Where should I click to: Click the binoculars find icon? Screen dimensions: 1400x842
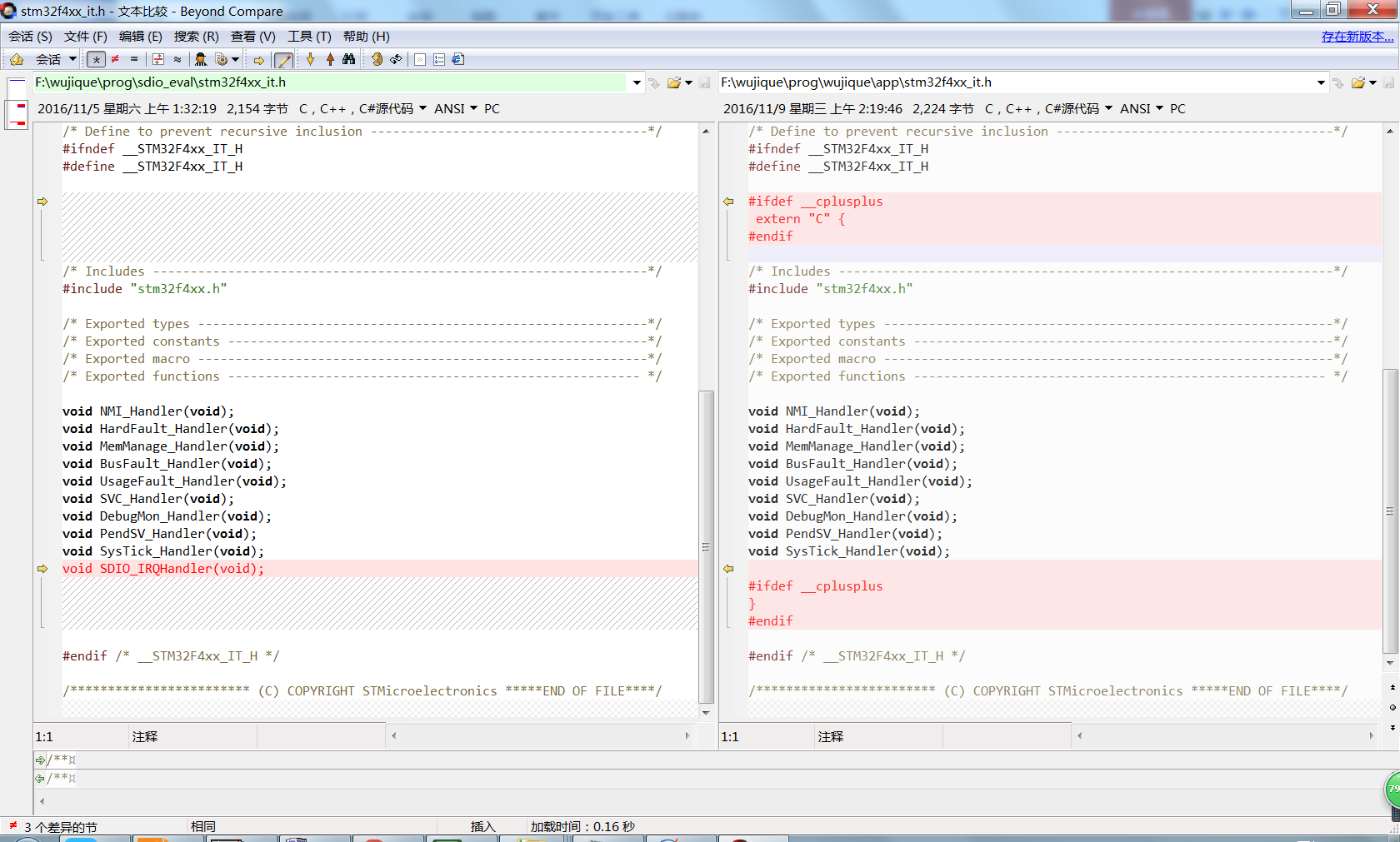click(349, 59)
